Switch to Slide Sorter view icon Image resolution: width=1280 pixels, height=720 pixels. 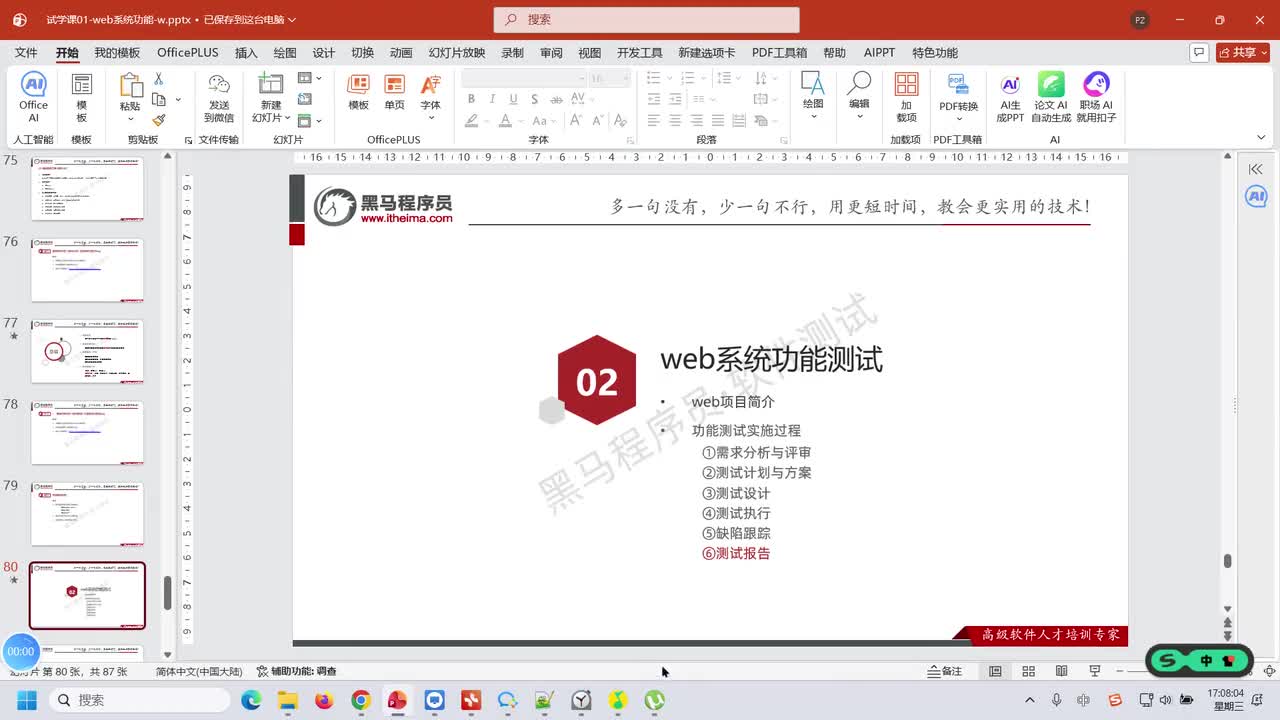pos(1028,671)
